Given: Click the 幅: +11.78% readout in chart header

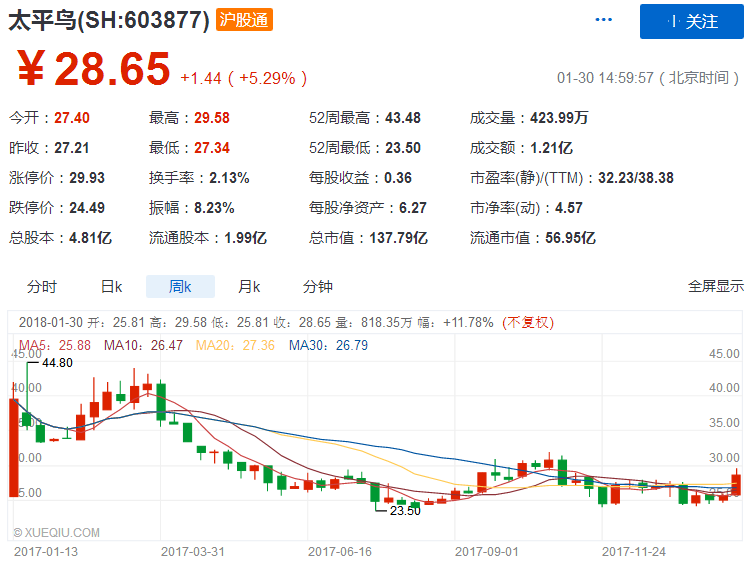Looking at the screenshot, I should 456,323.
